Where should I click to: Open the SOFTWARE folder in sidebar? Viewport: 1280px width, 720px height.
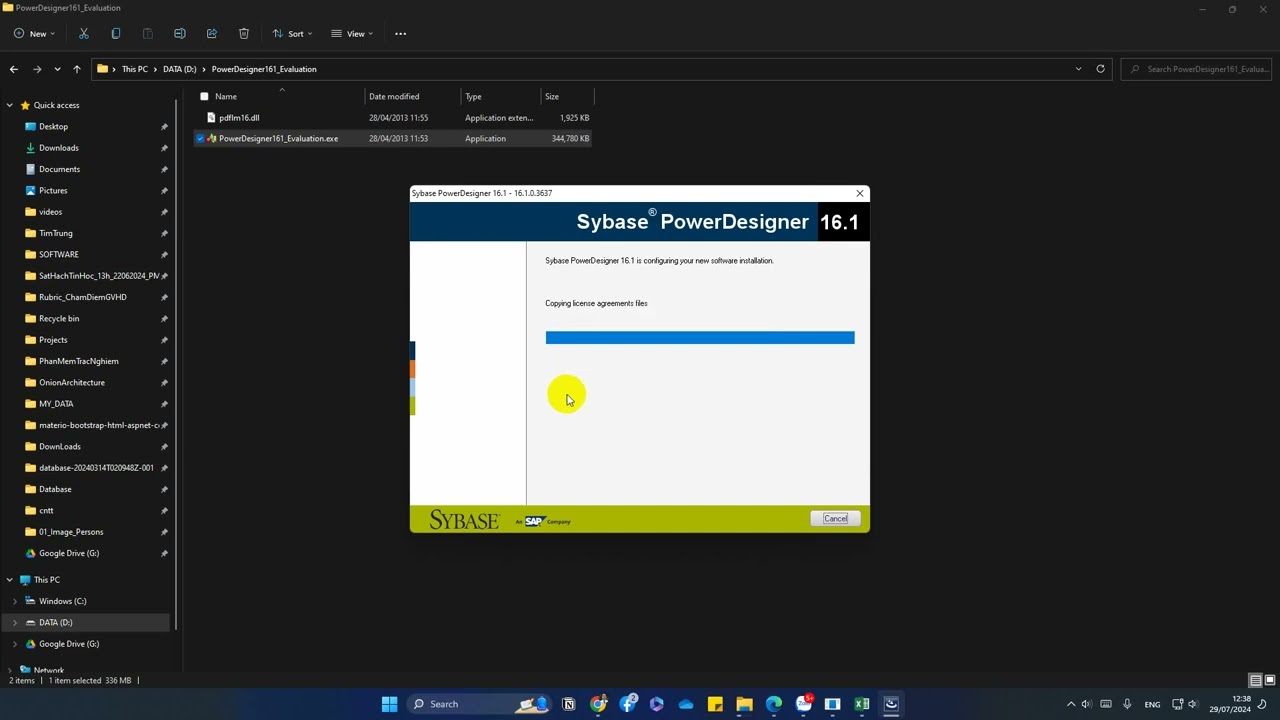(58, 255)
